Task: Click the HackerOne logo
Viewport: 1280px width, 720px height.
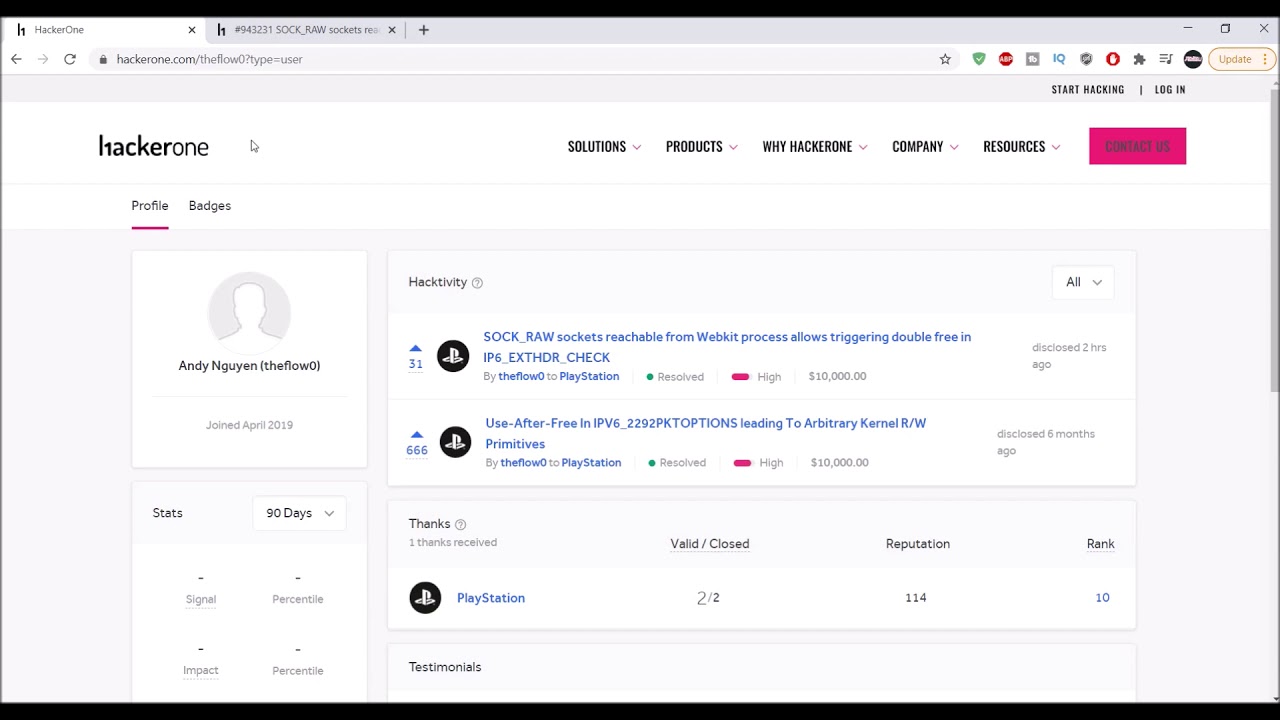Action: pyautogui.click(x=154, y=146)
